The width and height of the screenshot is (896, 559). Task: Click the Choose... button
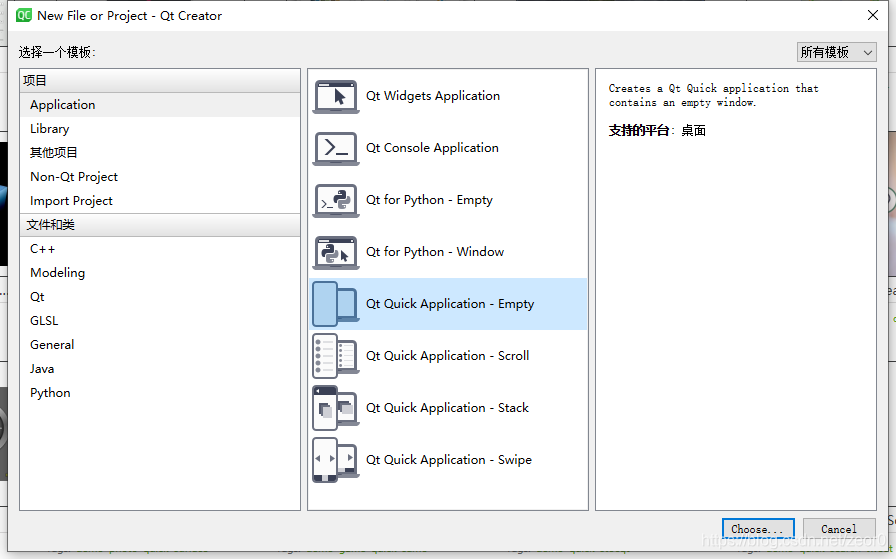pos(758,529)
